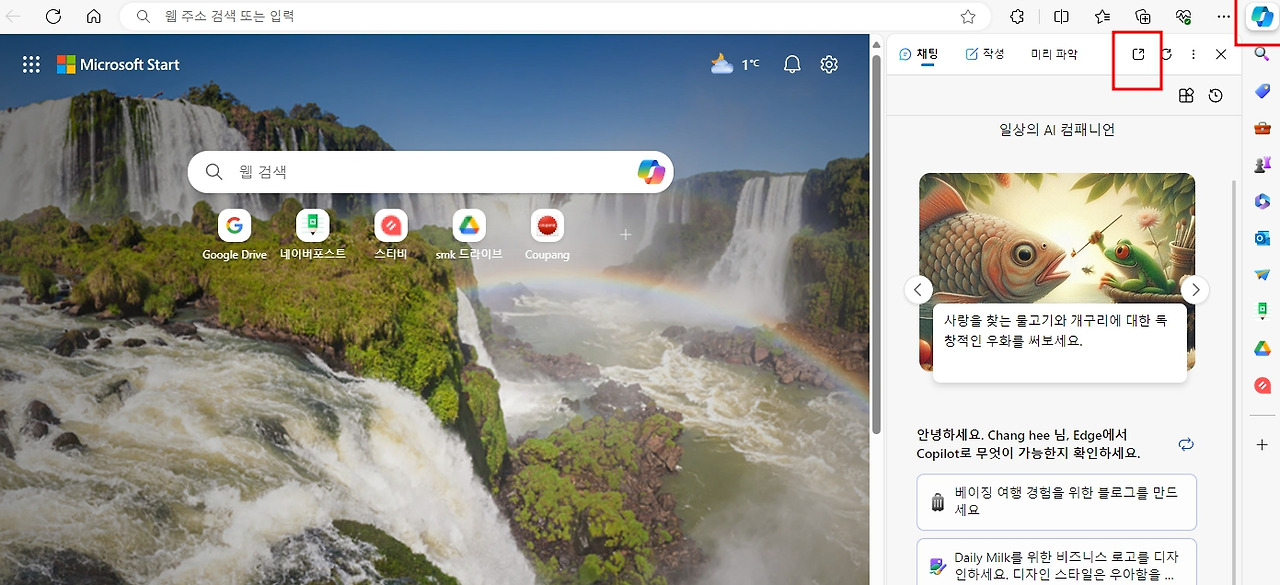Open Copilot plugins icon
1280x585 pixels.
[1186, 96]
